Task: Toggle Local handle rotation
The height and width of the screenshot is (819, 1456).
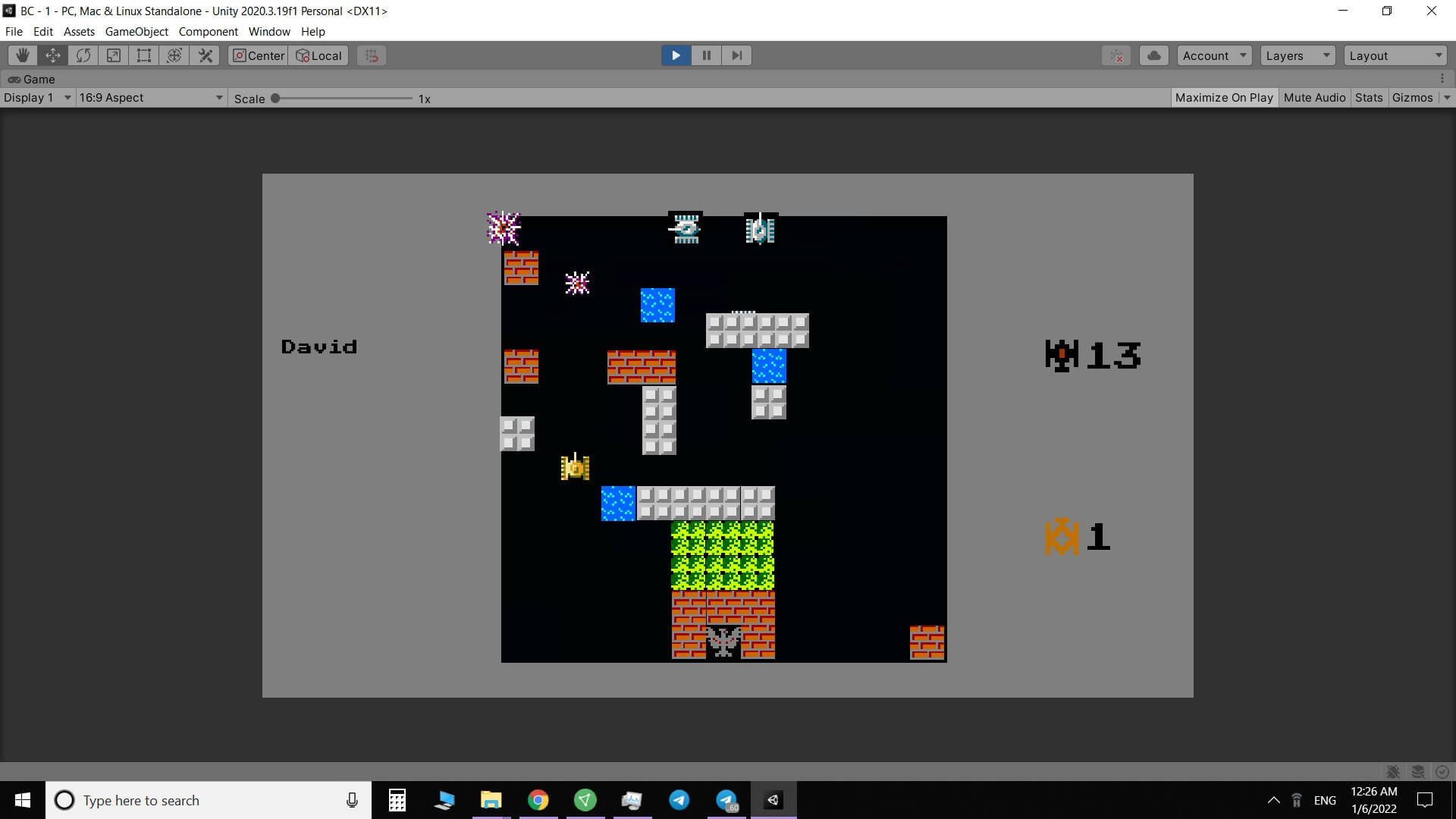Action: click(x=318, y=55)
